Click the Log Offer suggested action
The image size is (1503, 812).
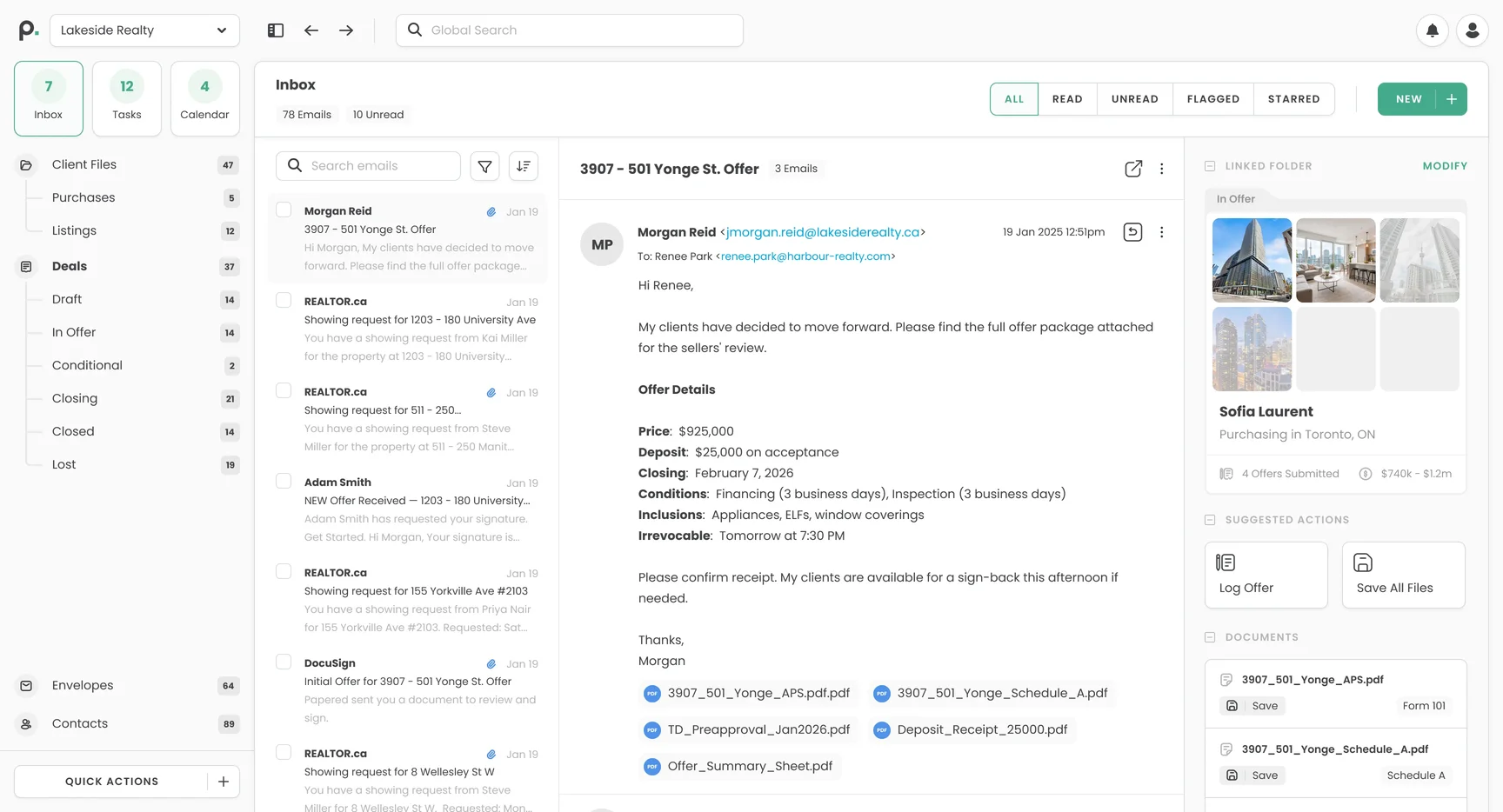[1266, 575]
